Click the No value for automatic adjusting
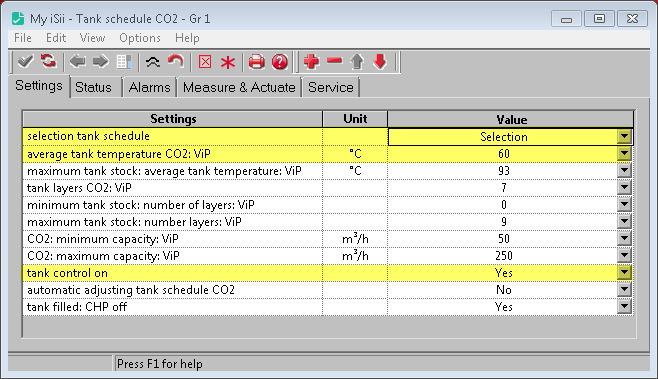Screen dimensions: 658x379 [x=503, y=290]
